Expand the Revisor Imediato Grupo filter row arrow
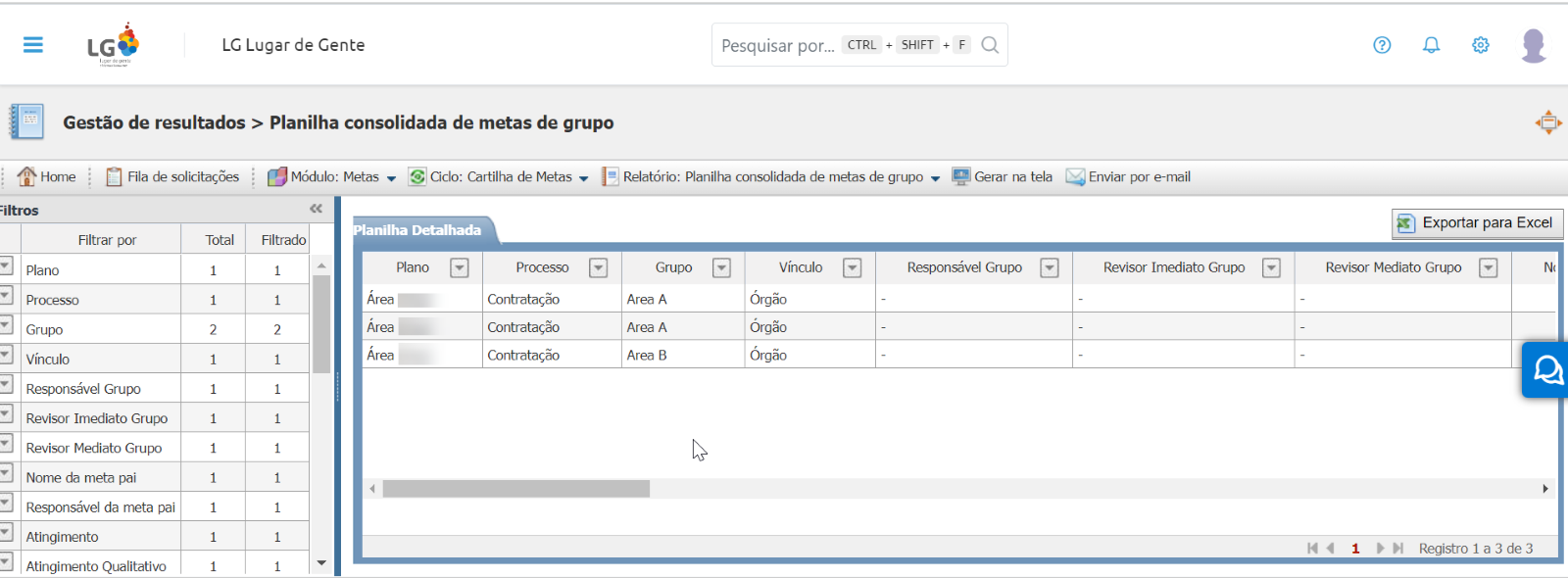This screenshot has height=578, width=1568. 6,414
